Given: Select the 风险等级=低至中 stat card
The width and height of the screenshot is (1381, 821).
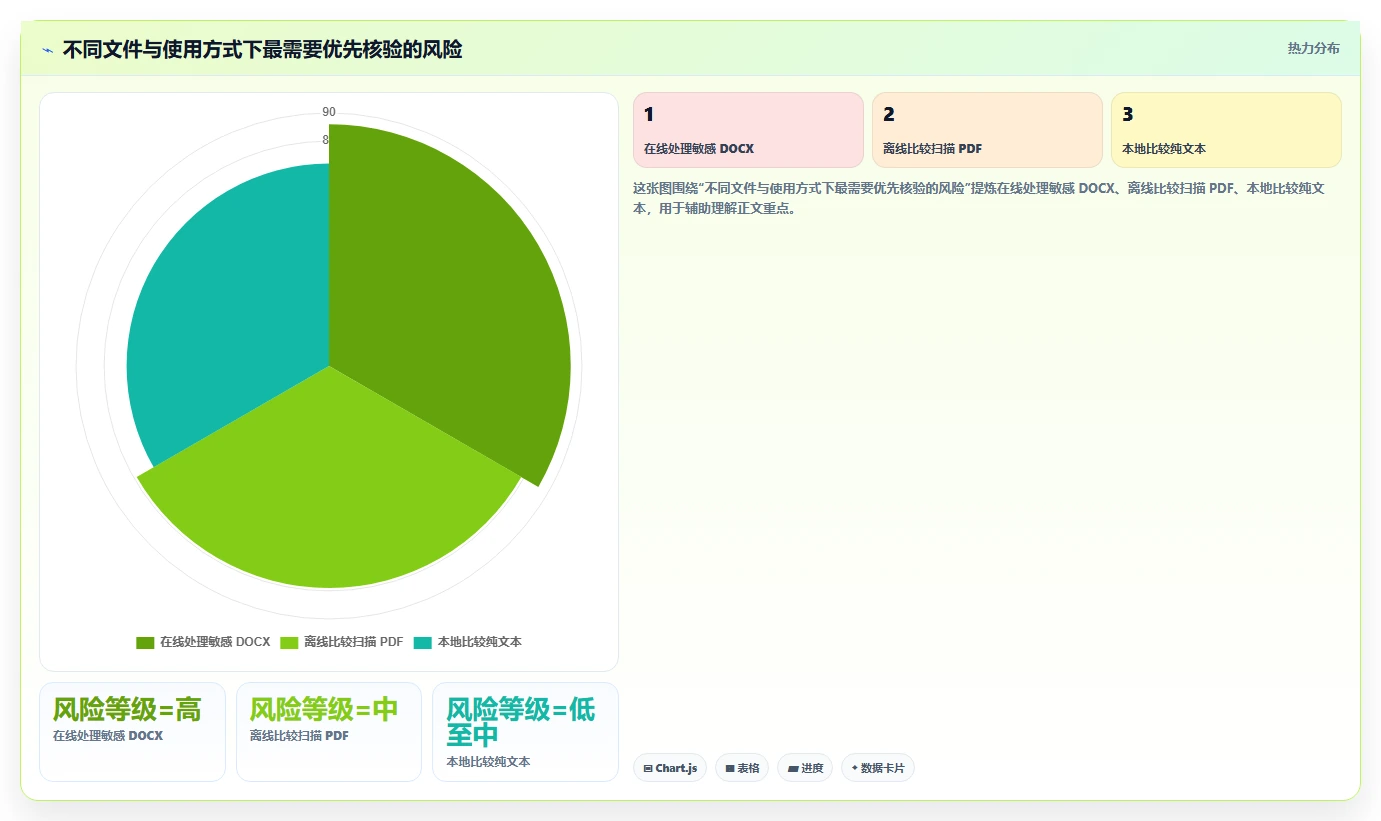Looking at the screenshot, I should click(x=525, y=732).
